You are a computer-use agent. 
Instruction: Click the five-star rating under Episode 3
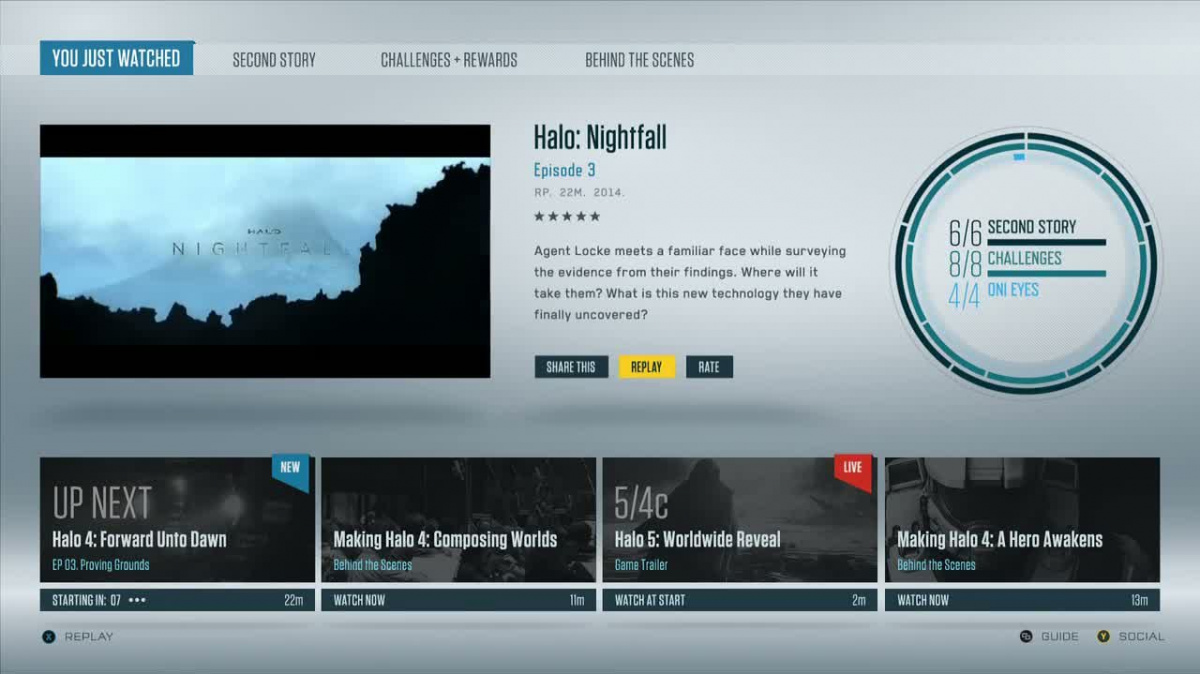point(566,216)
